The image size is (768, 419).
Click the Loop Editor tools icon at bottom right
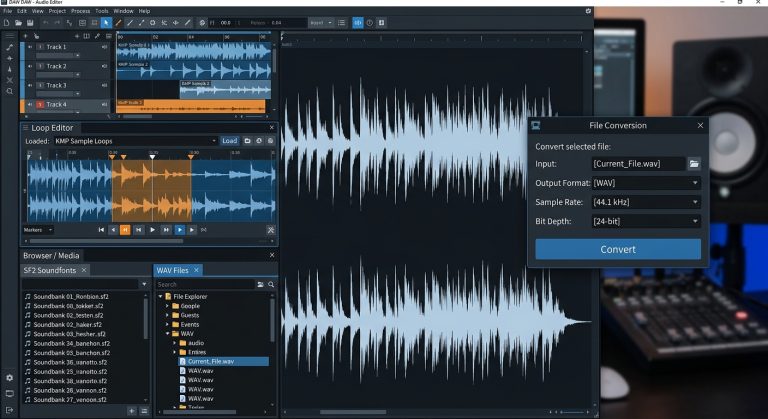point(270,229)
